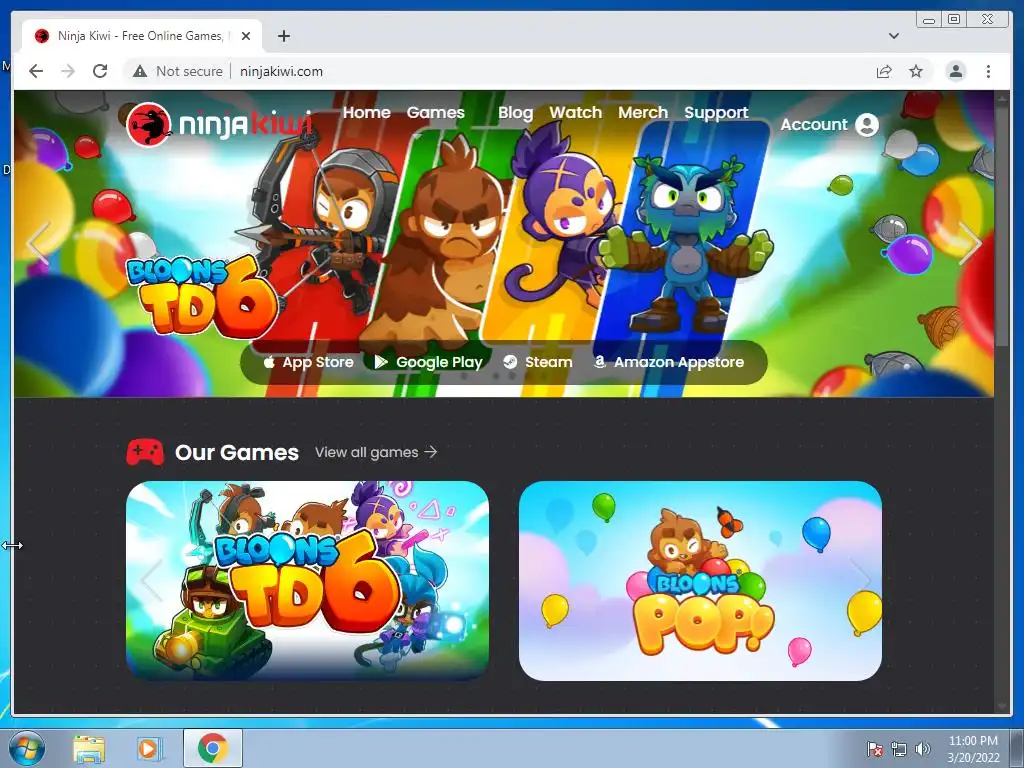Open the Chrome profile icon
1024x768 pixels.
(x=956, y=71)
